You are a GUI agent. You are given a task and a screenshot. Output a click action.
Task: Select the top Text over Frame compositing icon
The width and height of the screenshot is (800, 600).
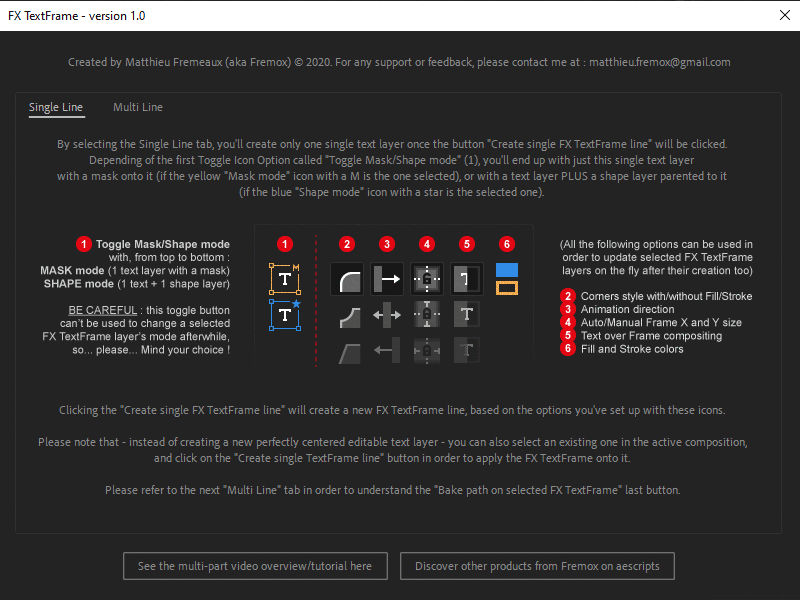[x=467, y=279]
